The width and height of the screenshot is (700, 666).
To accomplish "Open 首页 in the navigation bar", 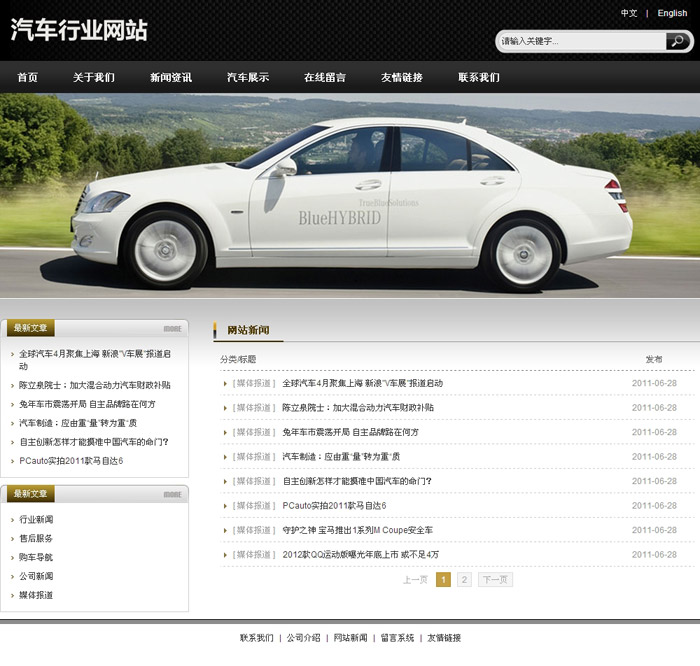I will (x=28, y=77).
